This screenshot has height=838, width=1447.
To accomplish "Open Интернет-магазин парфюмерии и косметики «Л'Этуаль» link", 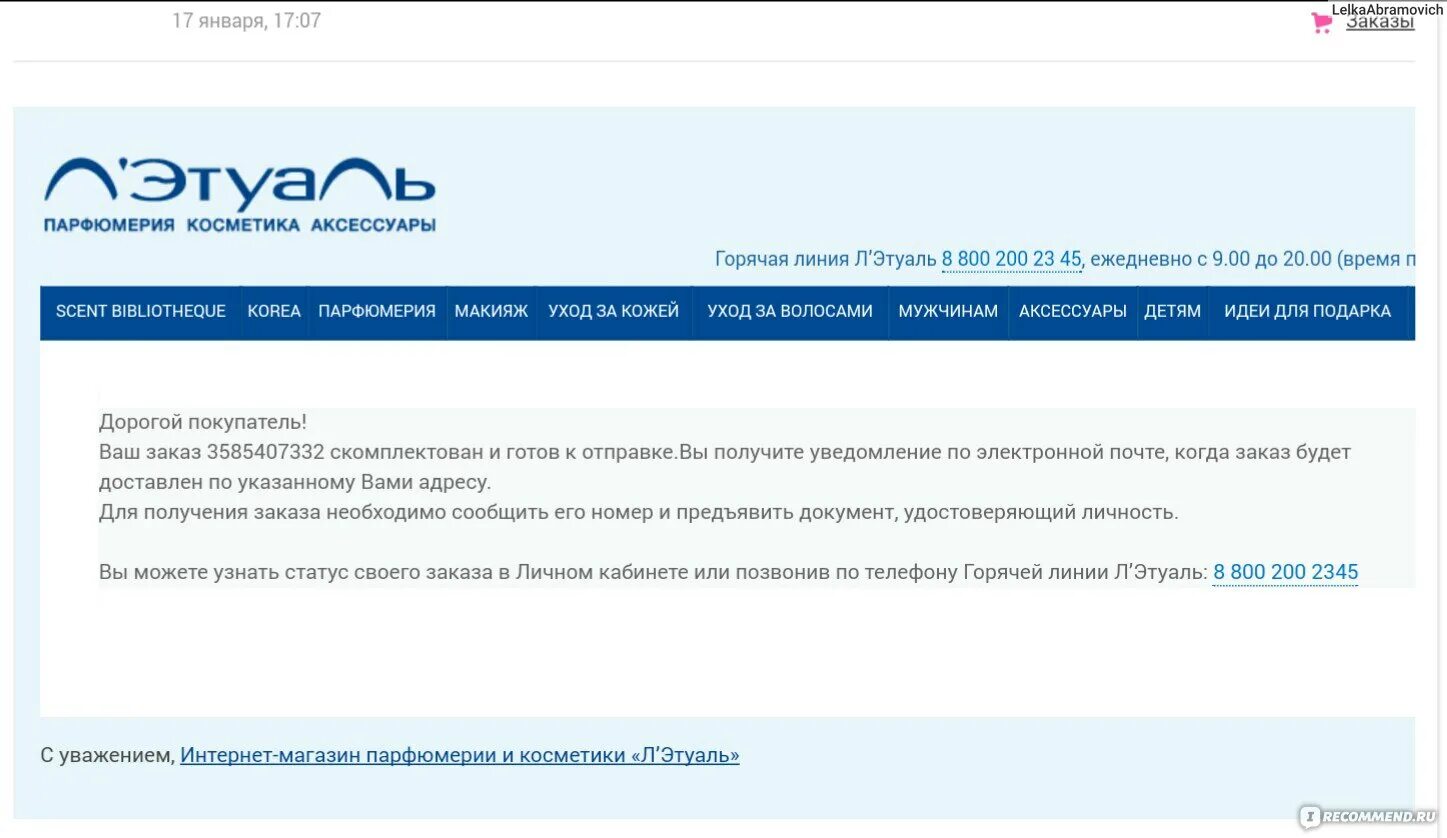I will tap(460, 755).
